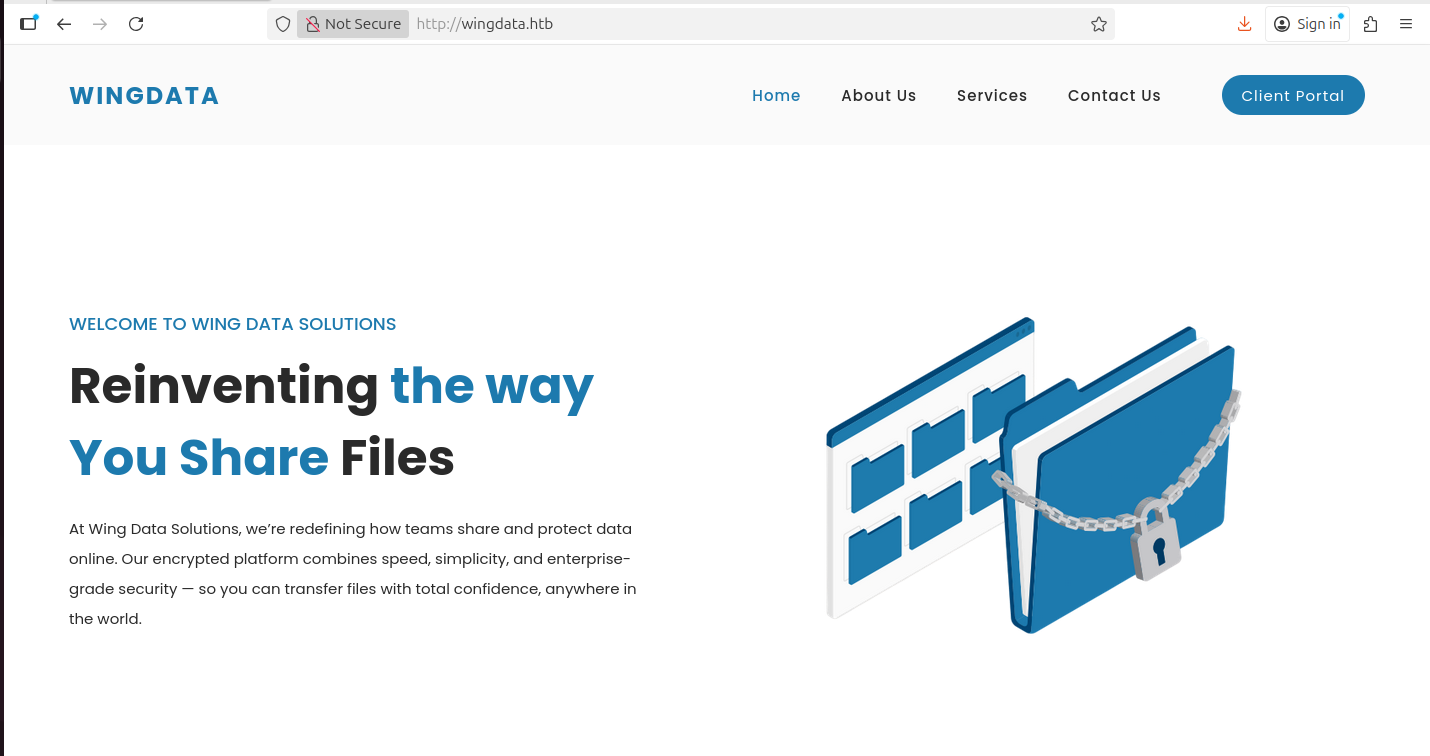This screenshot has height=756, width=1430.
Task: Click the Client Portal button
Action: (1293, 95)
